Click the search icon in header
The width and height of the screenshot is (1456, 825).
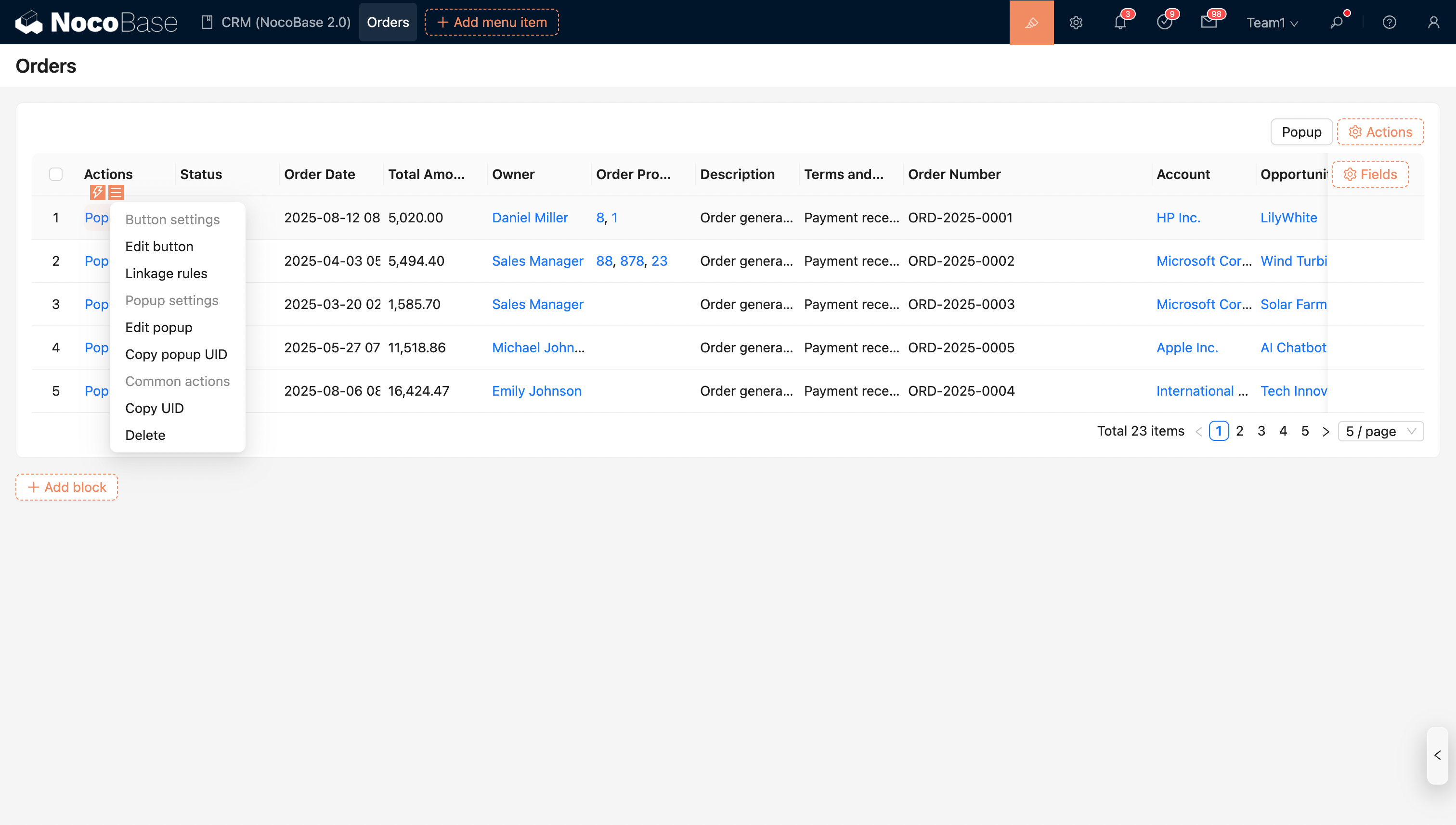(x=1337, y=22)
